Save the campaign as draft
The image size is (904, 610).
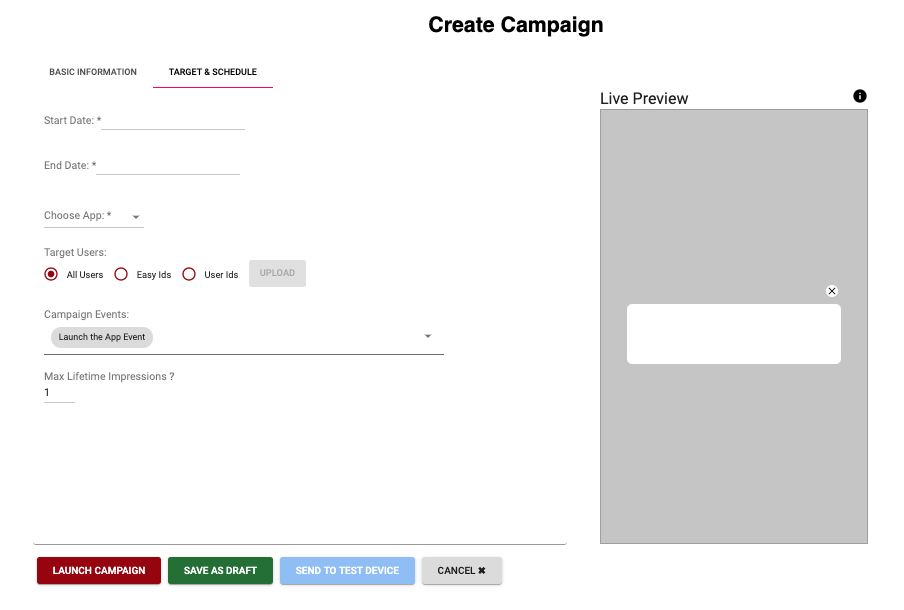click(220, 570)
